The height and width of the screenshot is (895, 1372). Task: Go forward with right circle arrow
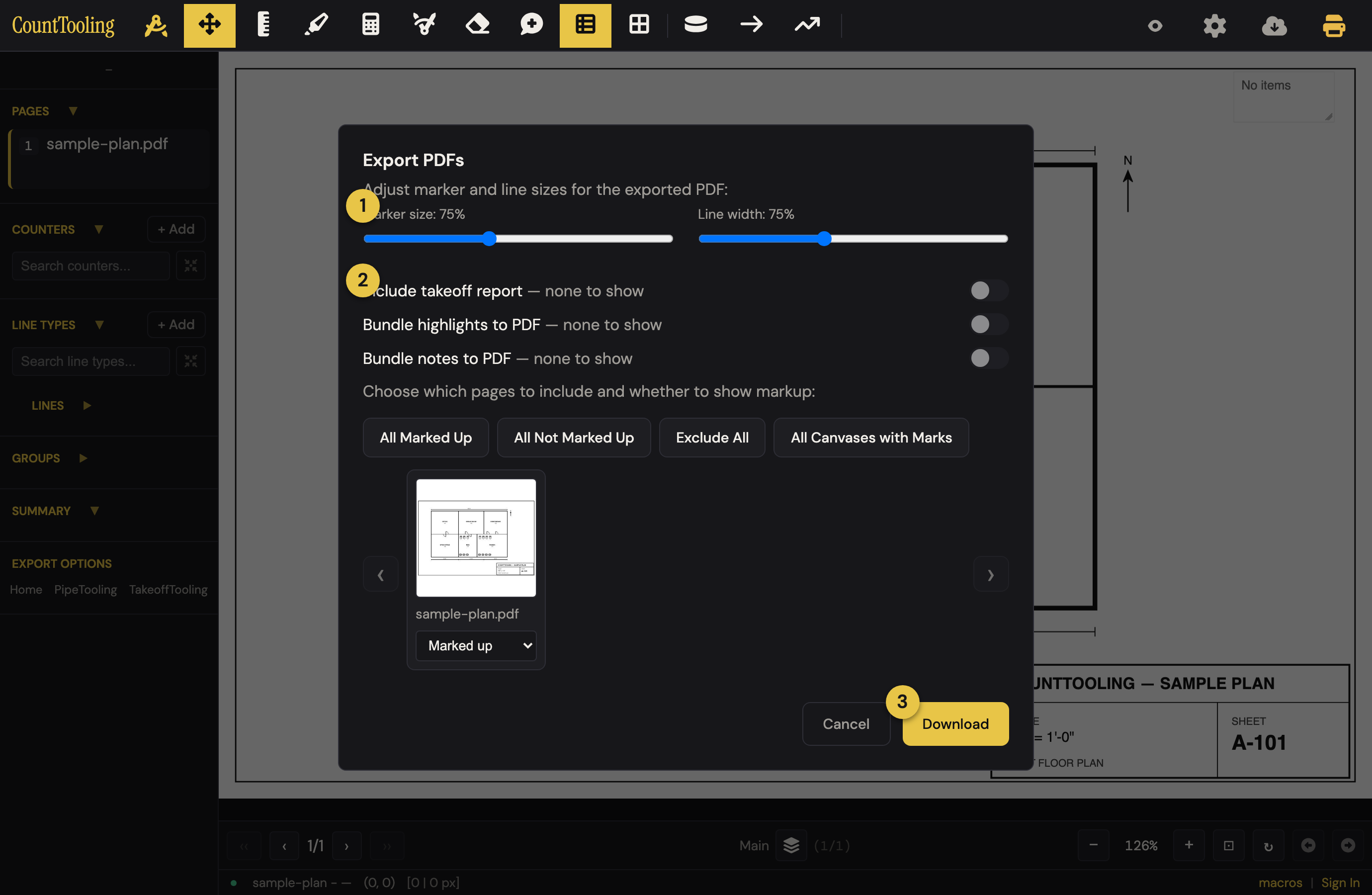1348,845
